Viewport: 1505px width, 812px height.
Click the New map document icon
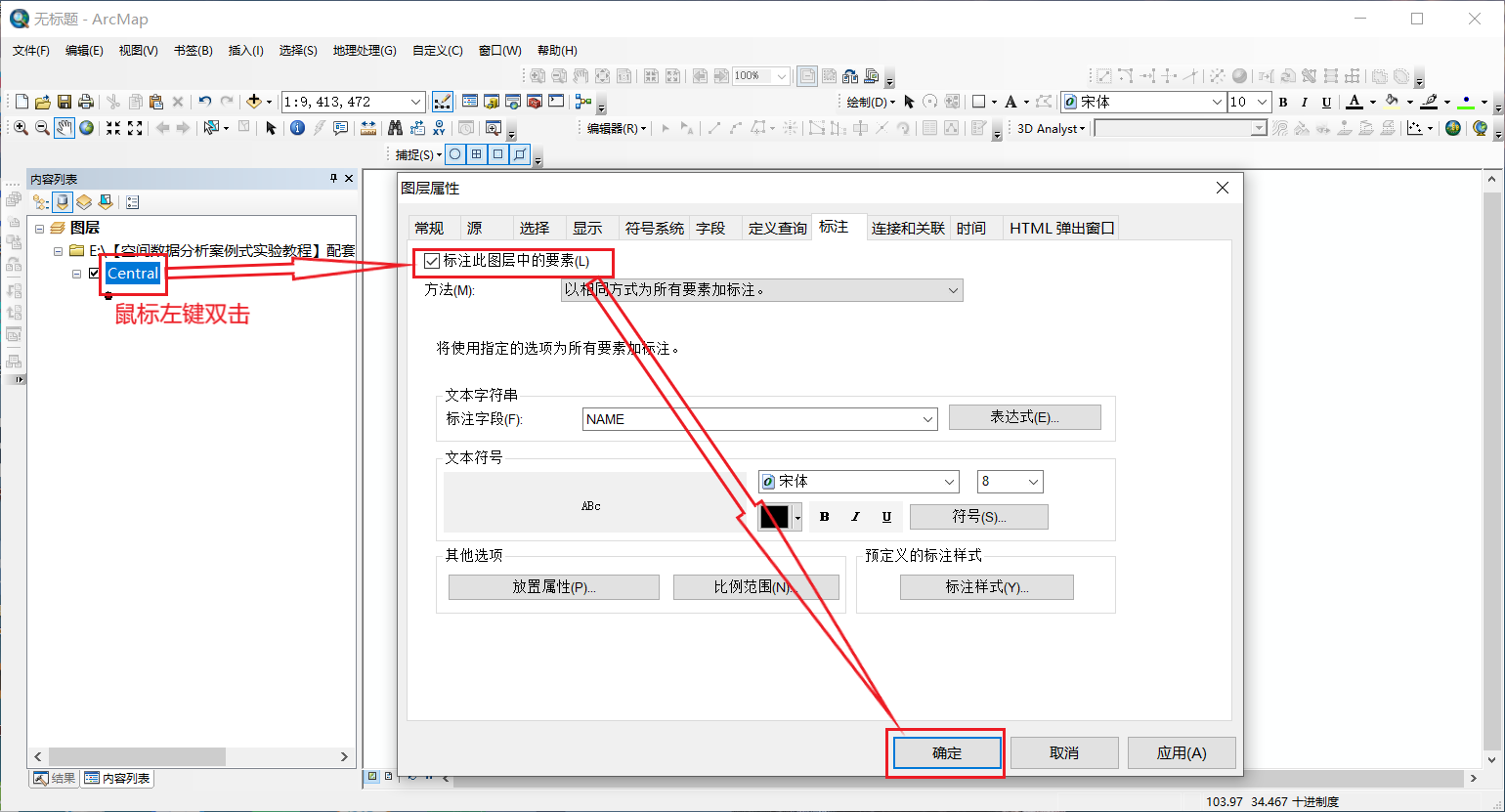pyautogui.click(x=21, y=102)
